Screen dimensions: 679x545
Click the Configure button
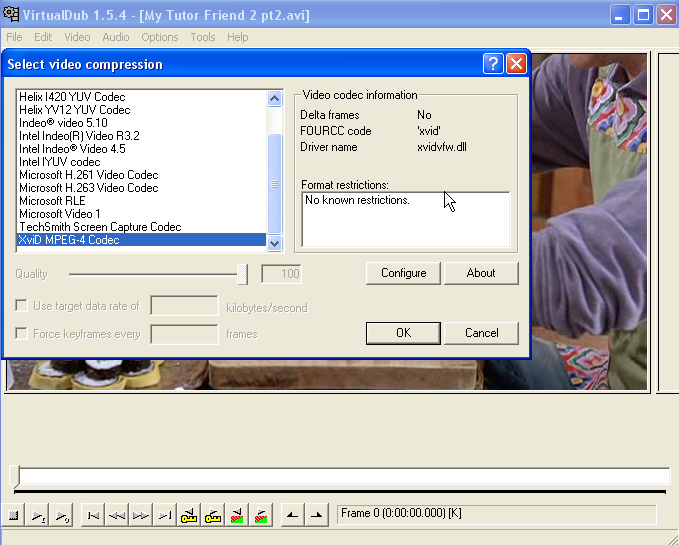click(x=403, y=273)
